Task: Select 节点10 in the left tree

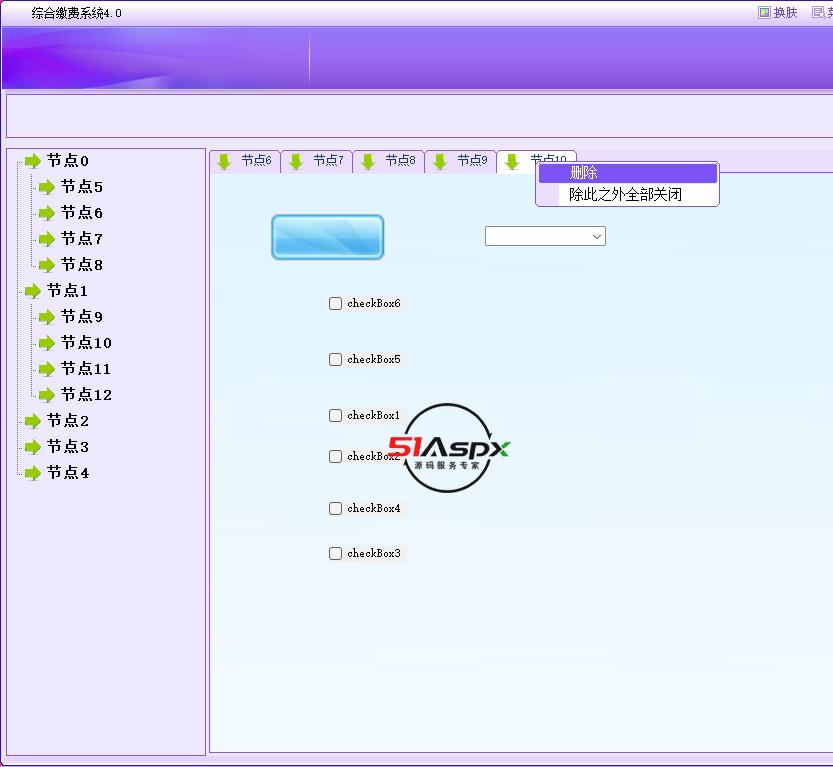Action: click(86, 343)
